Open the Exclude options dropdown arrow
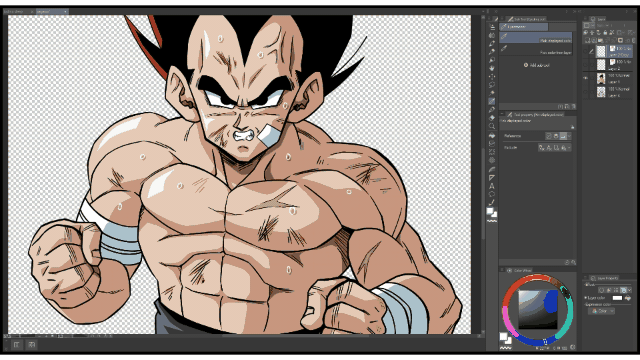The image size is (640, 360). (569, 148)
